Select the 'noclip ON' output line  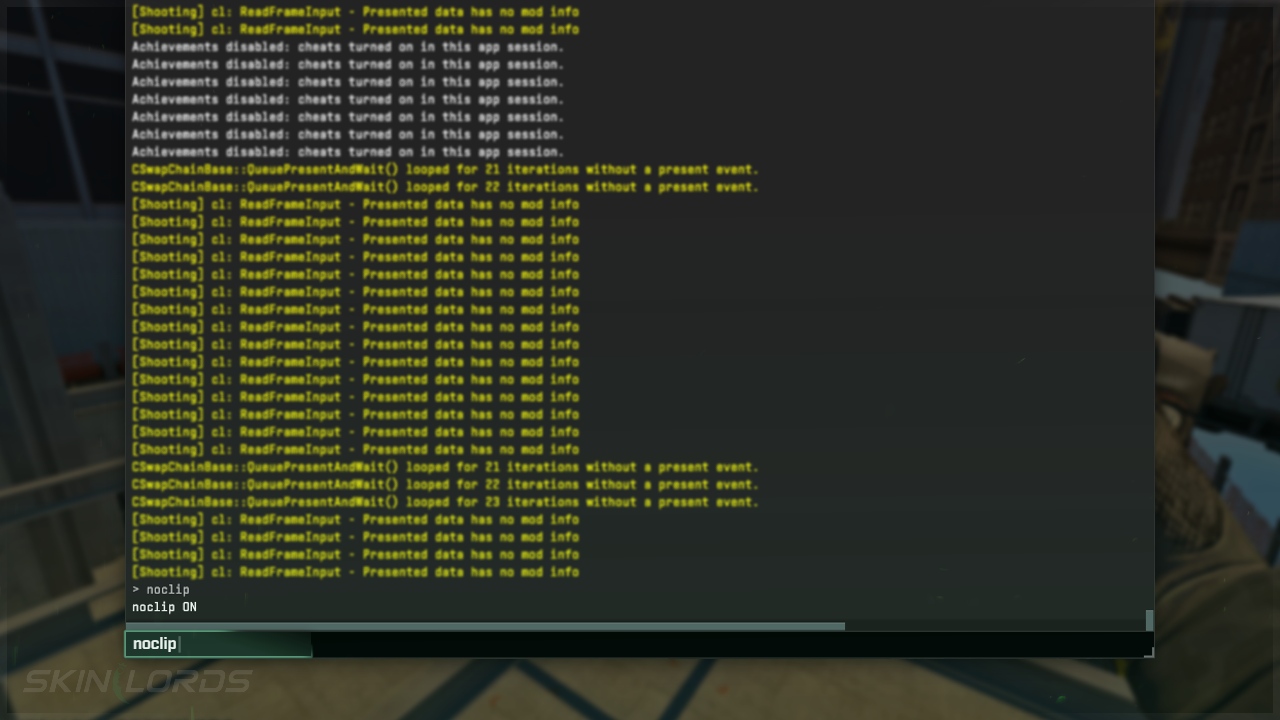[x=164, y=607]
